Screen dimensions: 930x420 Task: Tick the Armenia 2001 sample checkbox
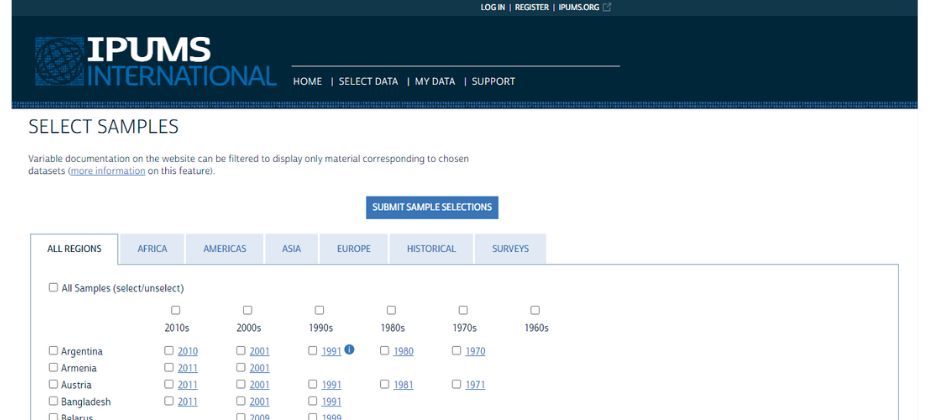[241, 367]
